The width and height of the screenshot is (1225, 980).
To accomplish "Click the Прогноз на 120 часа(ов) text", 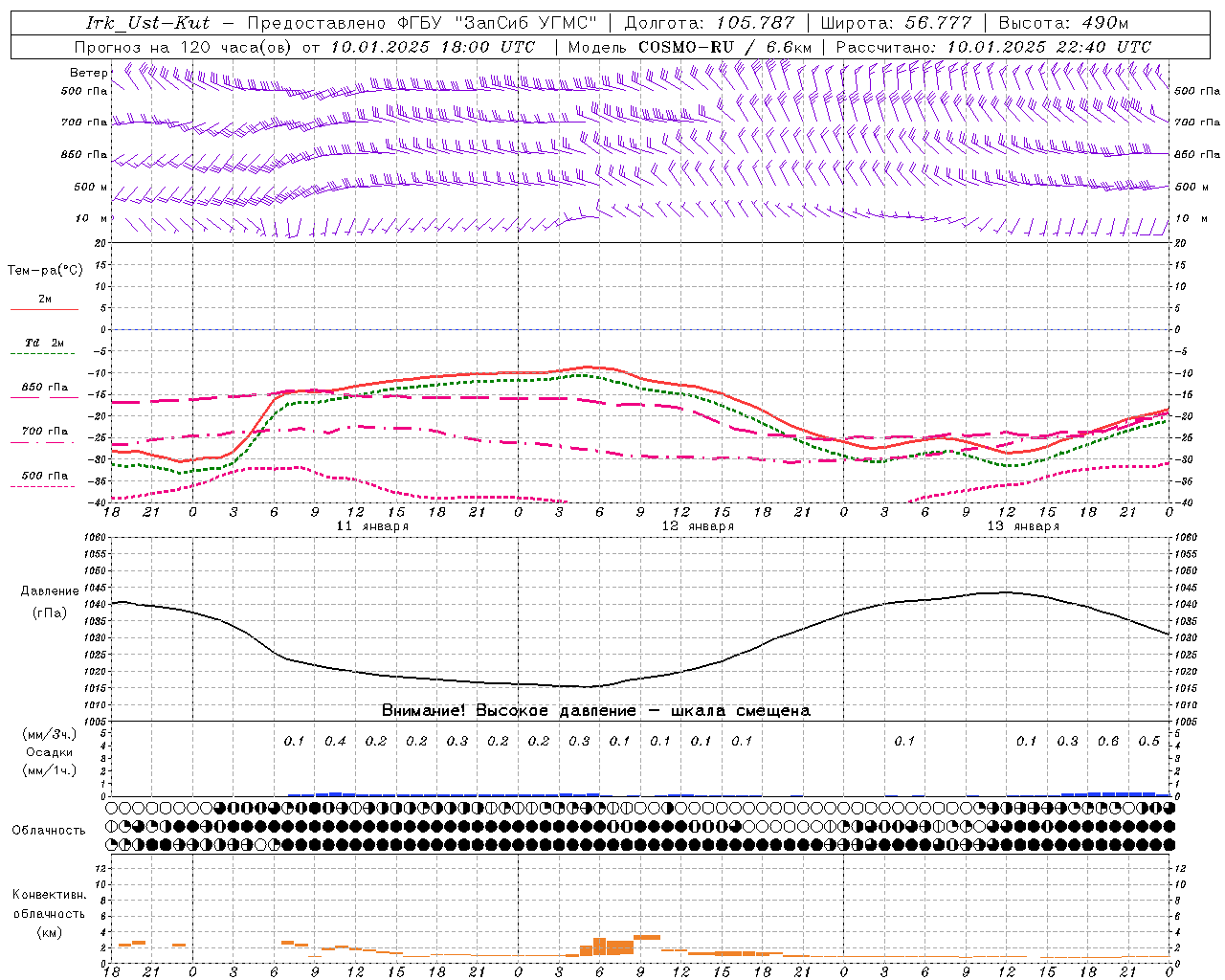I will pos(184,47).
